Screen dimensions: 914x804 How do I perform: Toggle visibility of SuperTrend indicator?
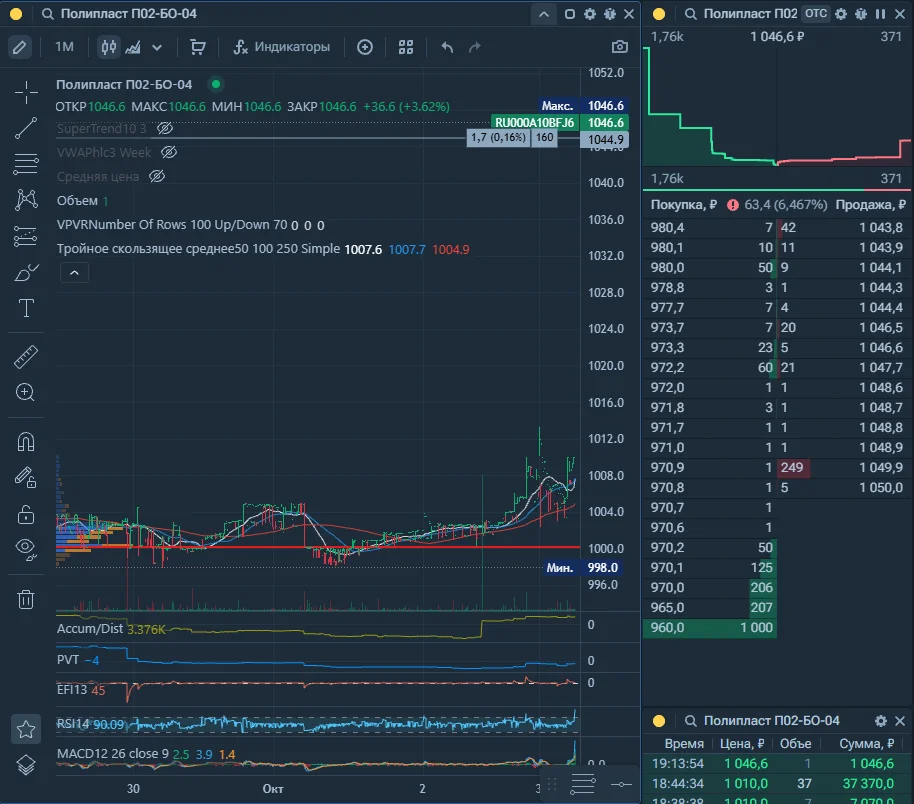click(165, 128)
